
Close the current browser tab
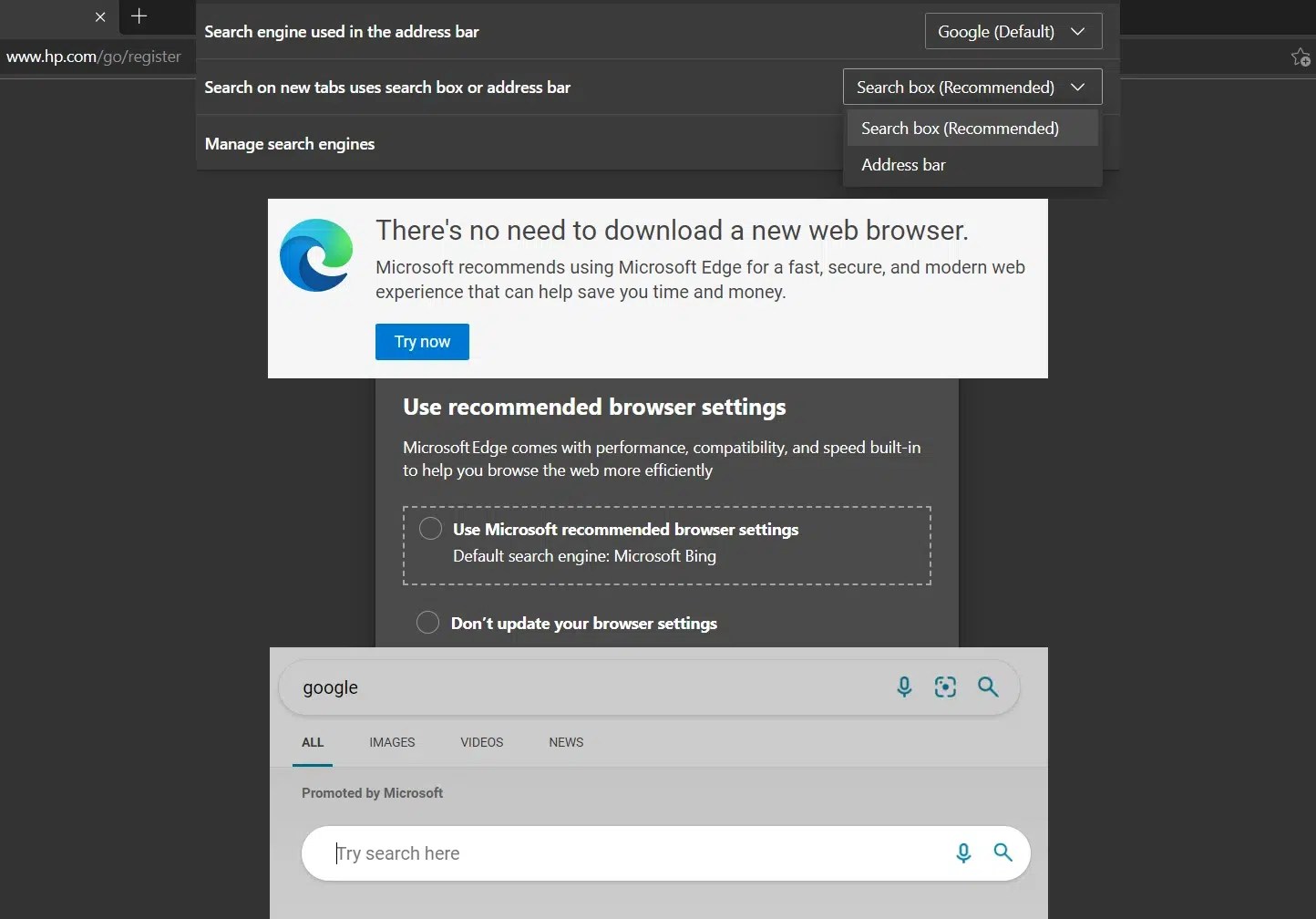point(100,16)
